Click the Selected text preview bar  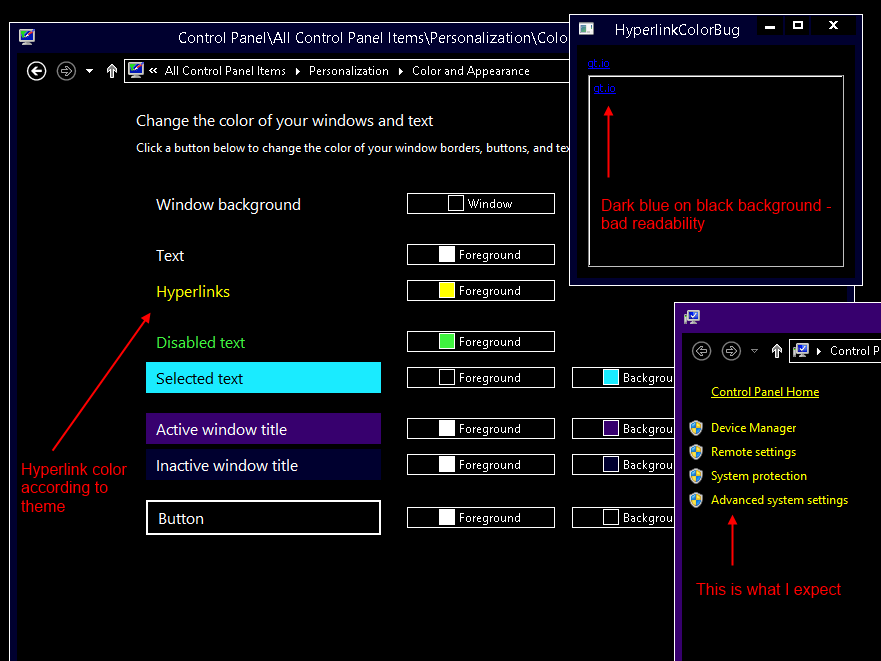coord(264,378)
